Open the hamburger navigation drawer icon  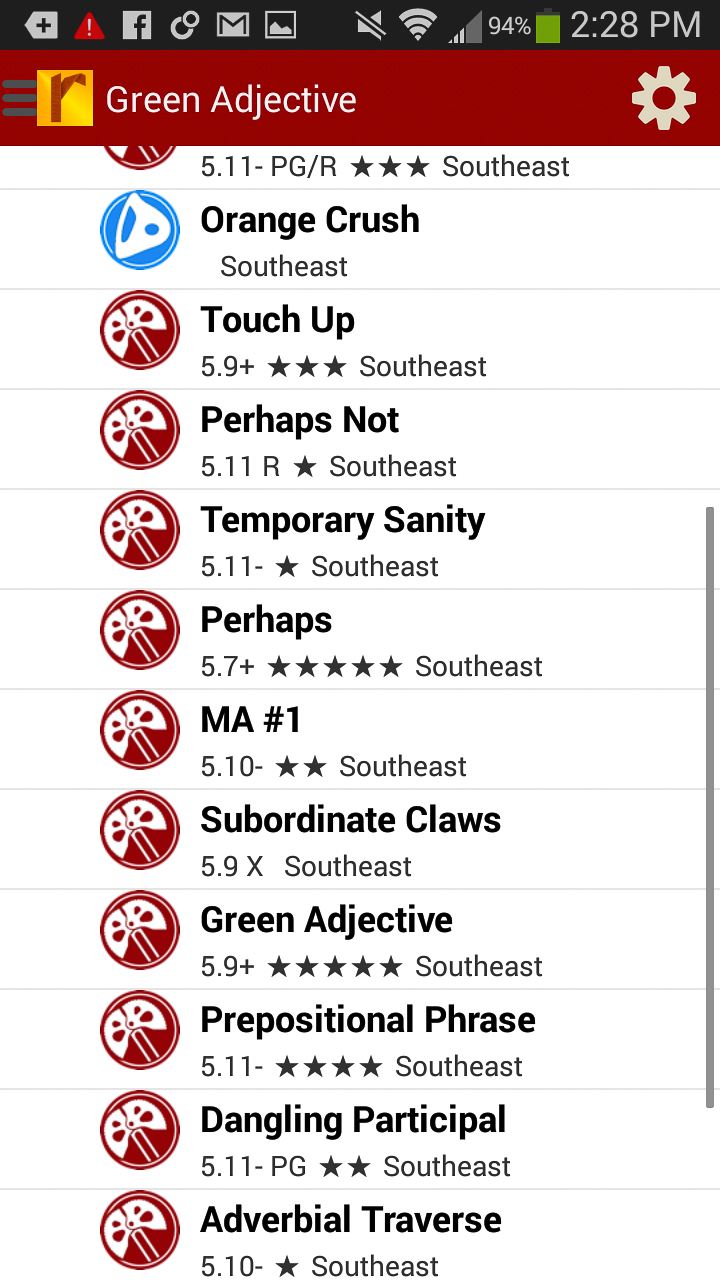(x=20, y=98)
